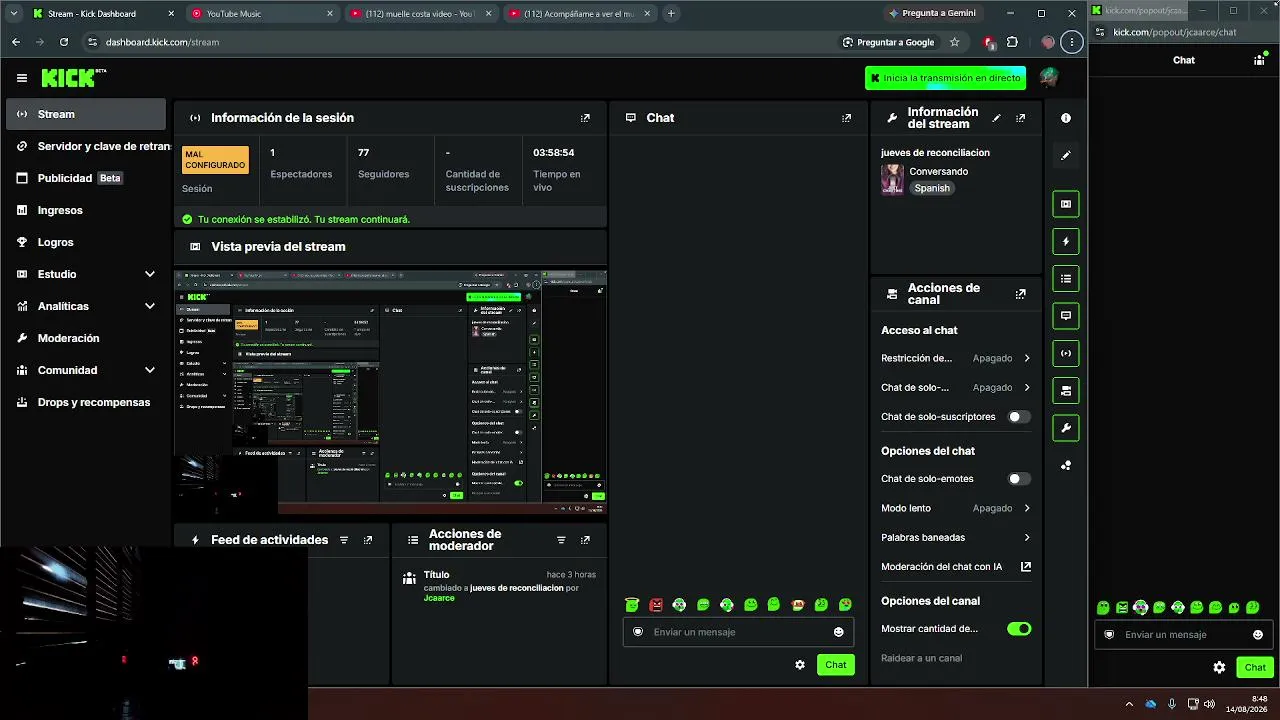This screenshot has height=720, width=1280.
Task: Click Inicia la transmisión en directo button
Action: [x=946, y=78]
